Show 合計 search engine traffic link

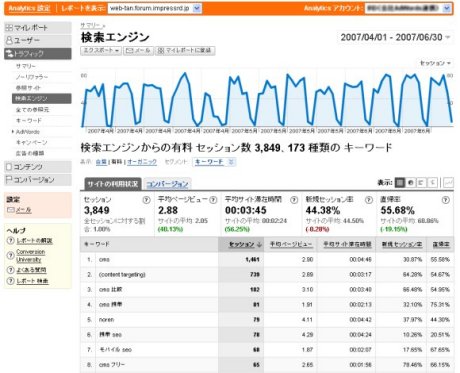101,162
